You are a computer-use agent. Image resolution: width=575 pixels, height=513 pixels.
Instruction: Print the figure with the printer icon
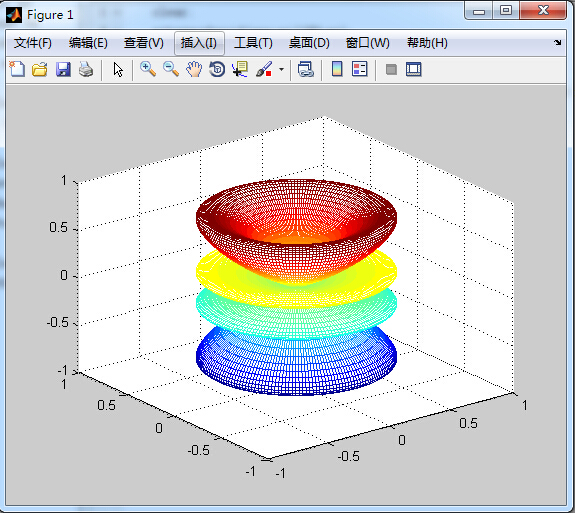click(86, 69)
